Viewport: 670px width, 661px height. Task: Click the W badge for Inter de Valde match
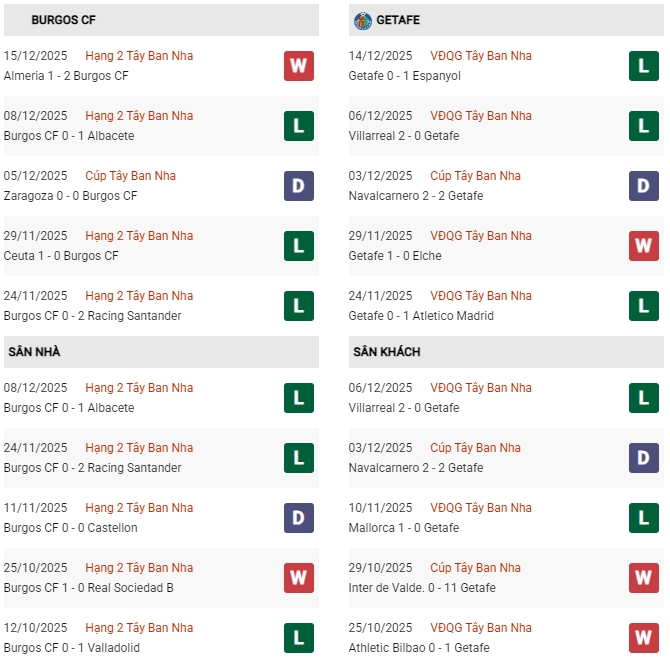(643, 578)
